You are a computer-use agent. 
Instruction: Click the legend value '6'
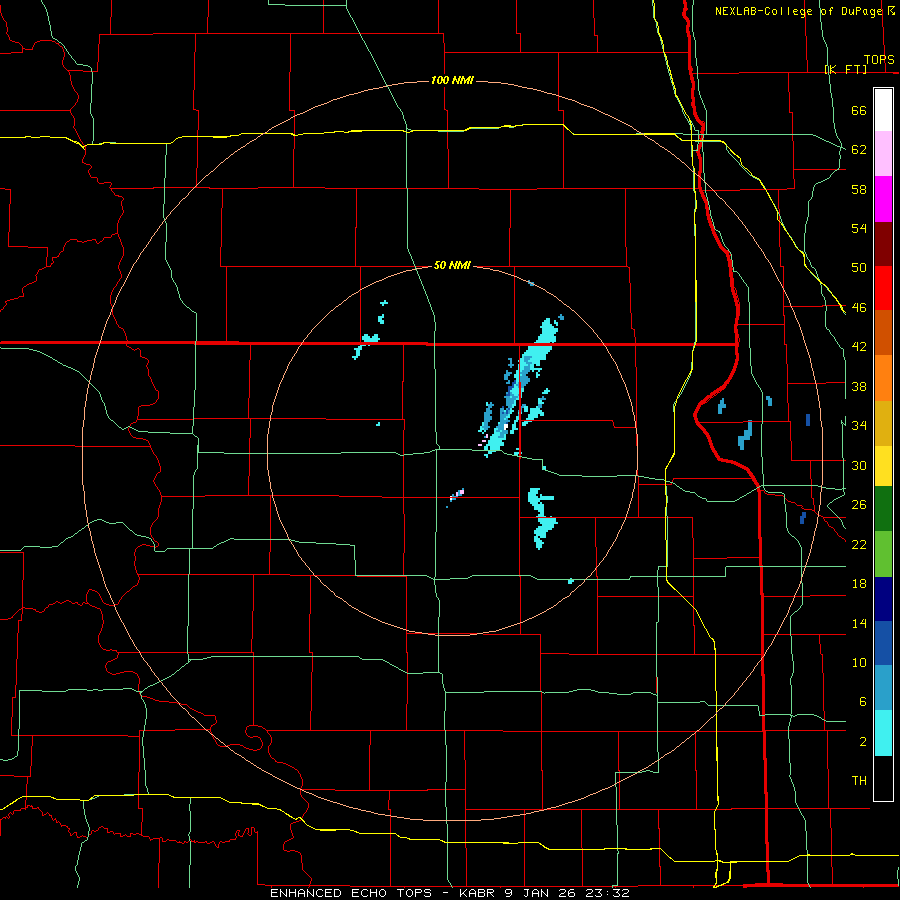click(x=862, y=701)
